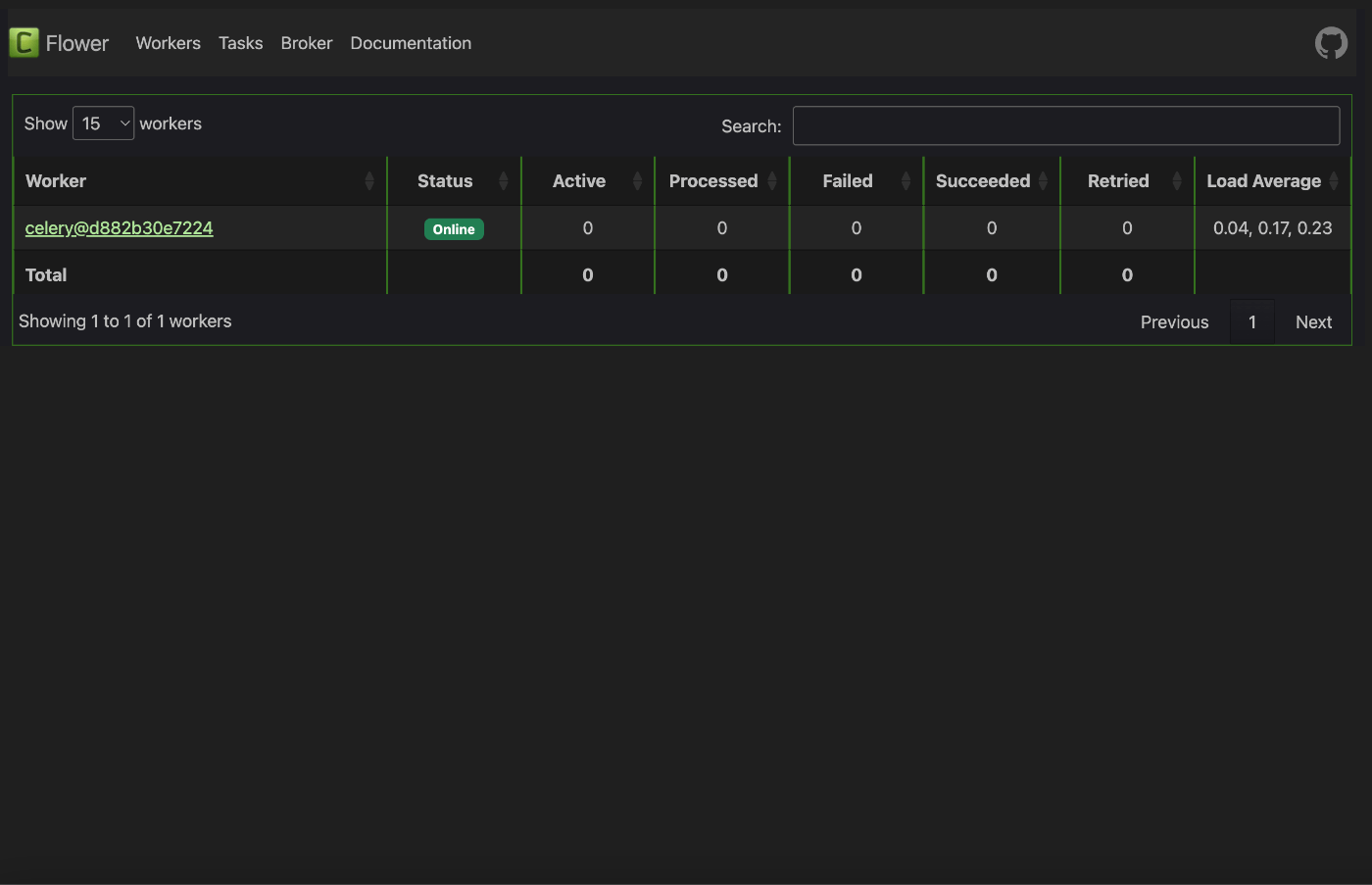Click the Flower celery logo icon
The image size is (1372, 885).
[x=24, y=42]
